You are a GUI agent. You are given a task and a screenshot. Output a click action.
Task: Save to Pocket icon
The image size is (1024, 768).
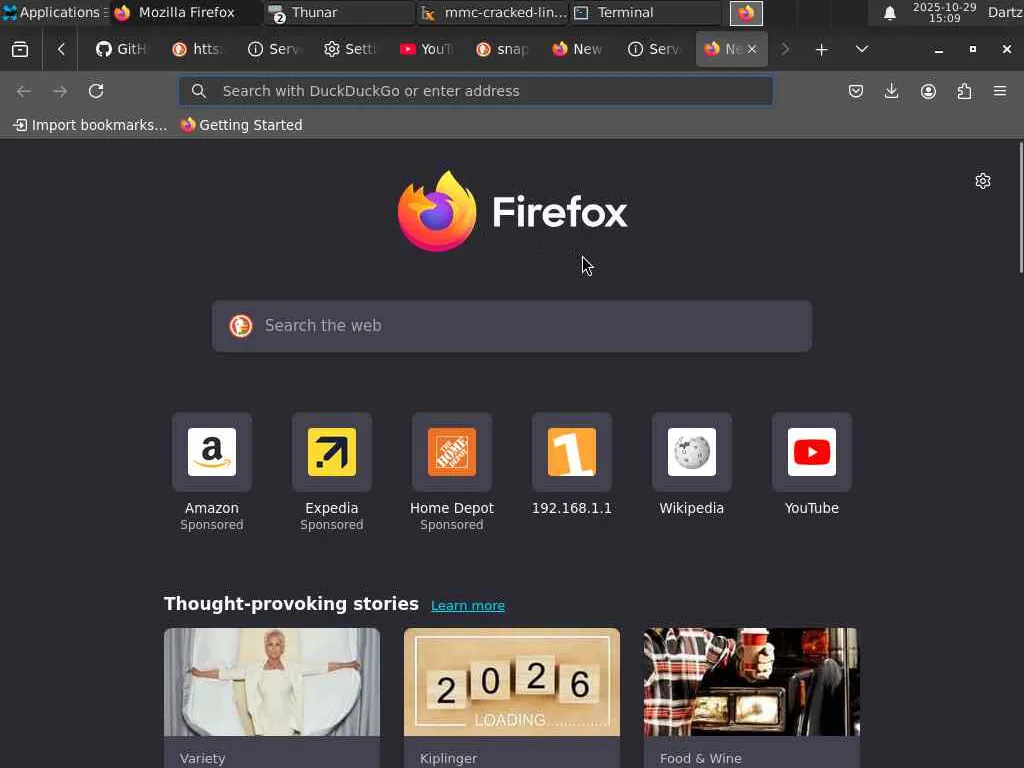tap(856, 91)
